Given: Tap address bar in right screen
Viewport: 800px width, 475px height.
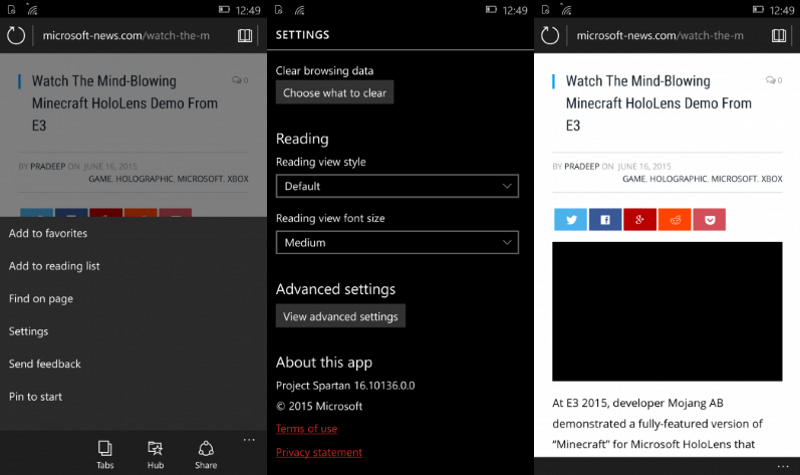Looking at the screenshot, I should (x=660, y=35).
